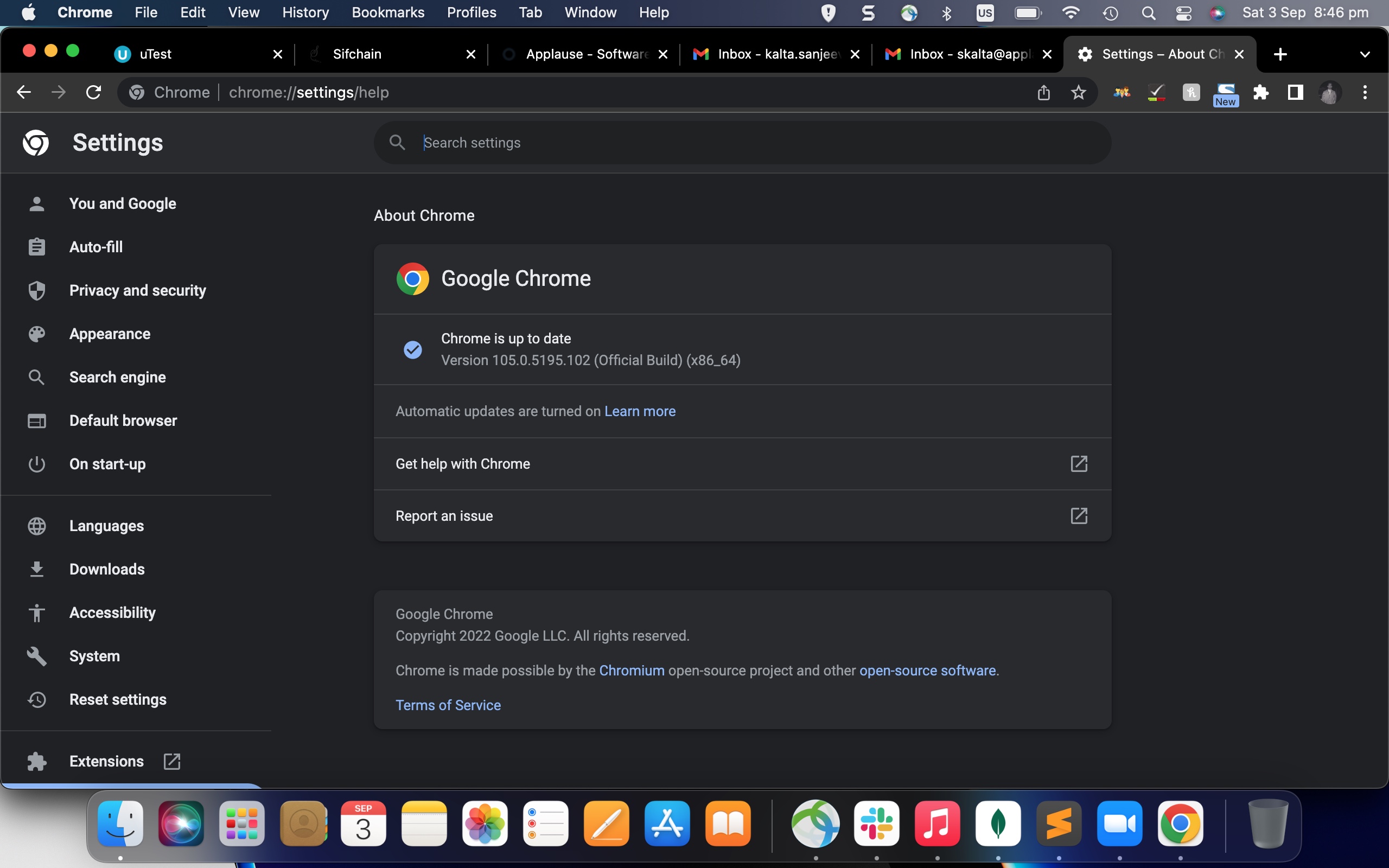The height and width of the screenshot is (868, 1389).
Task: Click Learn more about automatic updates
Action: pyautogui.click(x=640, y=411)
